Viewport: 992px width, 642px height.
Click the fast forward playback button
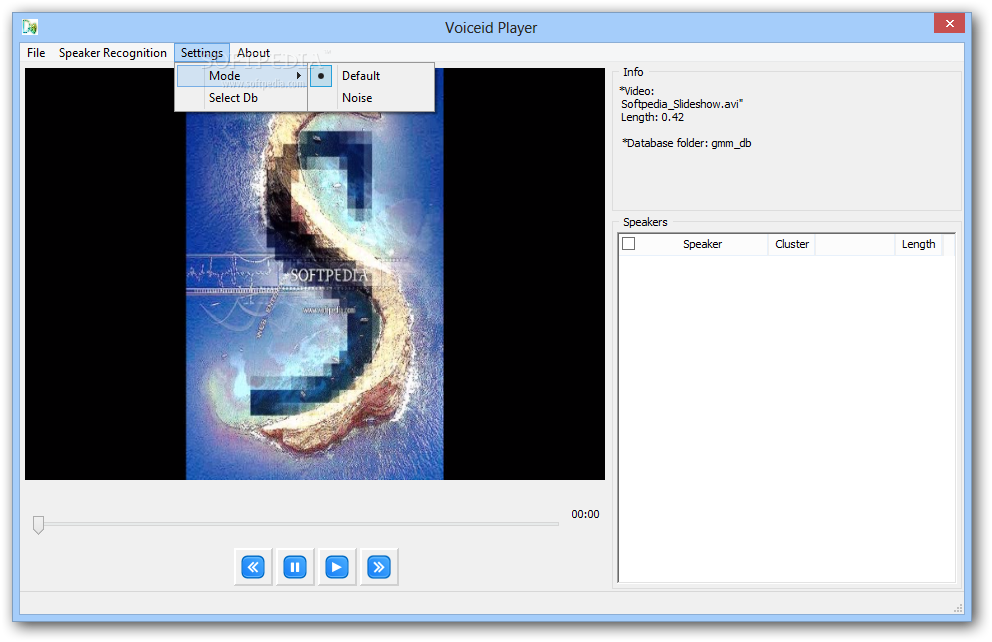click(378, 567)
